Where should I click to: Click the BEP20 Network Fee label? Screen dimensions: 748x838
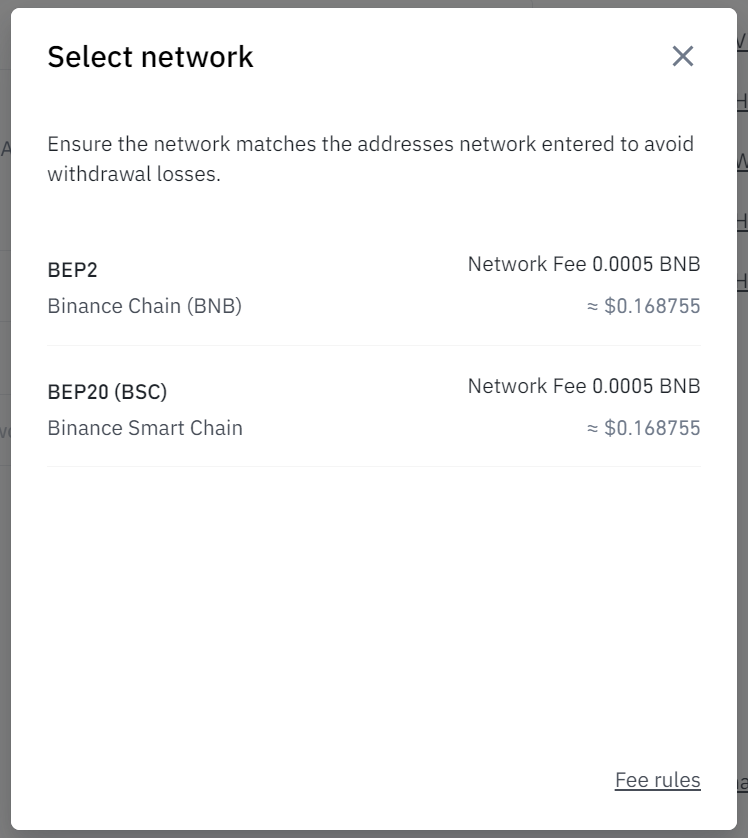527,386
